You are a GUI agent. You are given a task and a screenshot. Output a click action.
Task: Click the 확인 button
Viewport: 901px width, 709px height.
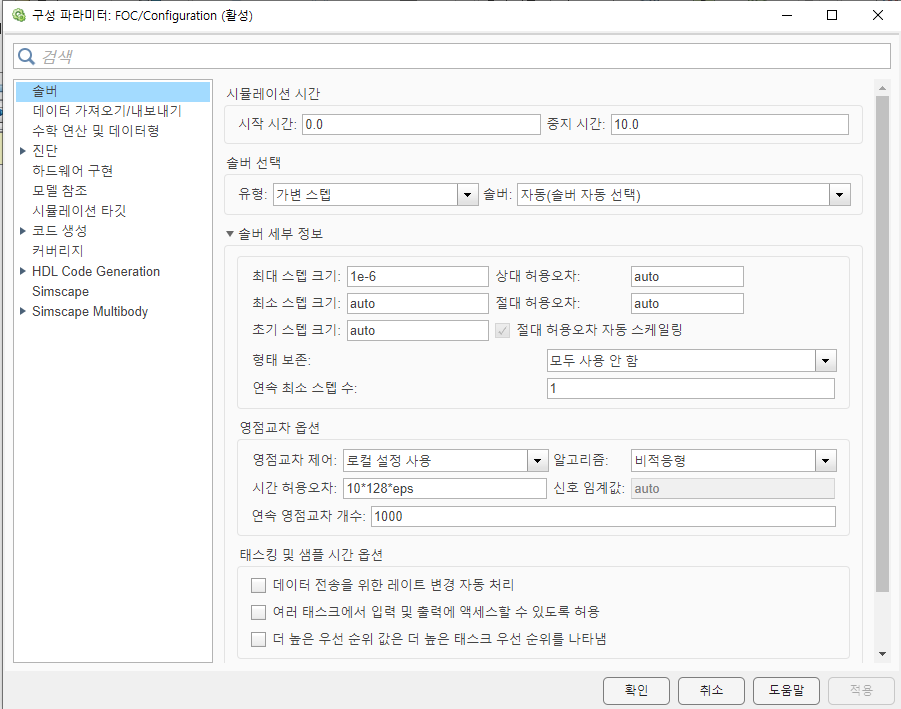point(636,690)
